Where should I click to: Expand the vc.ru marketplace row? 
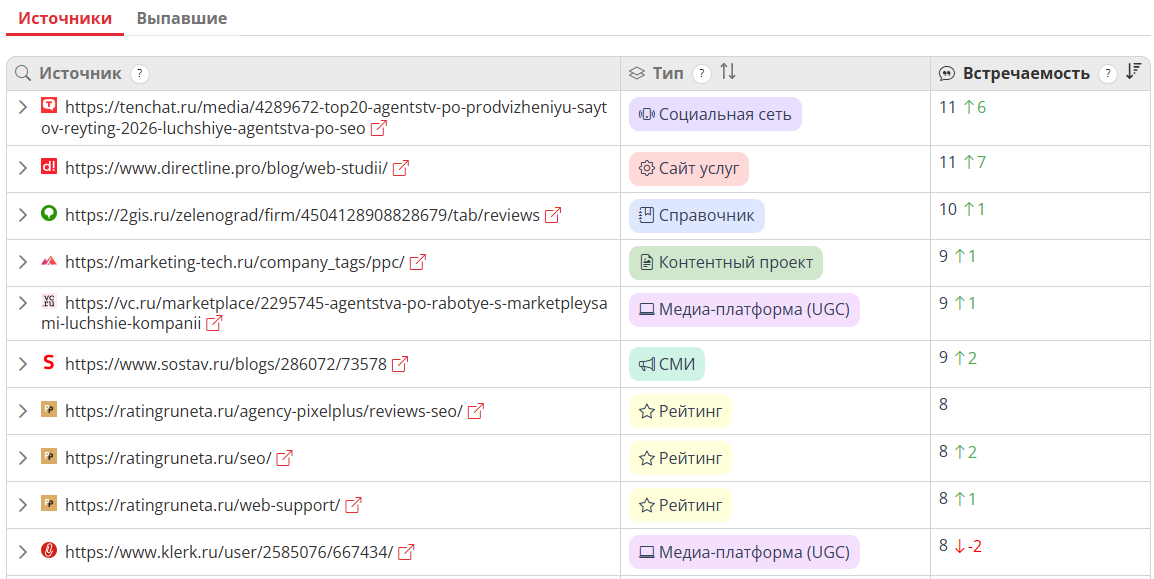(23, 302)
